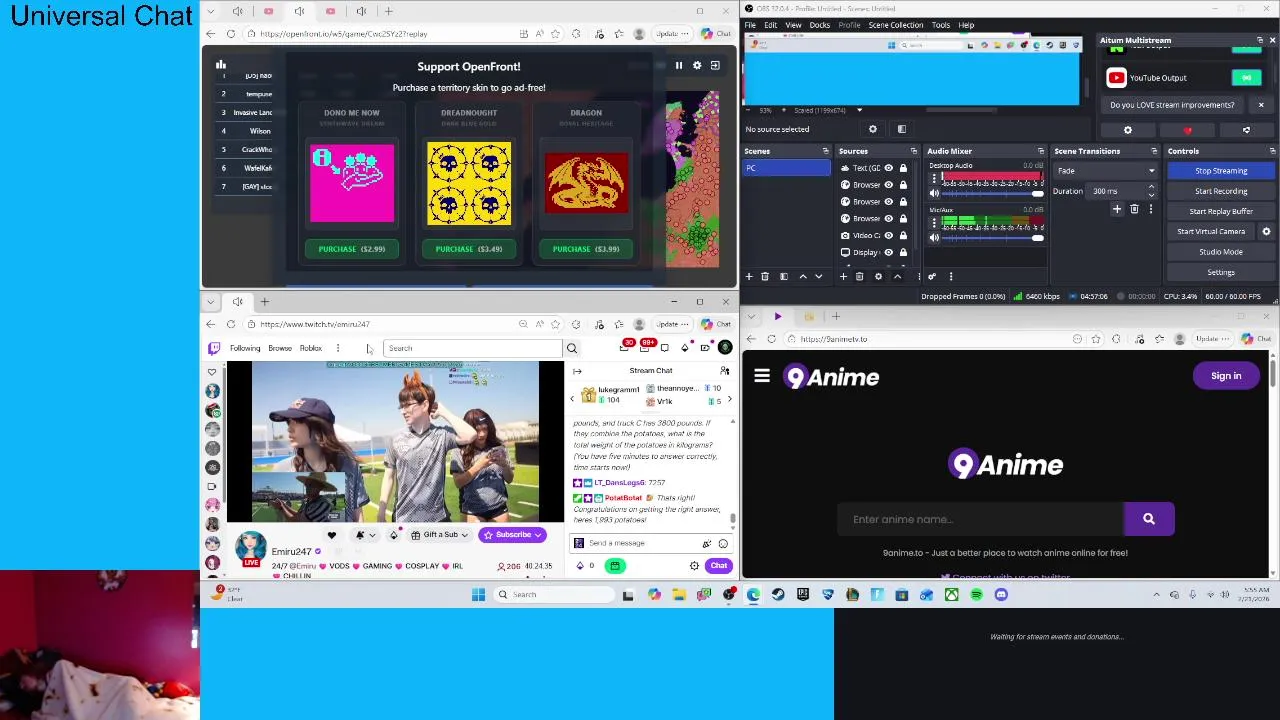Click Stop Streaming in OBS Controls
The width and height of the screenshot is (1280, 720).
pyautogui.click(x=1221, y=171)
